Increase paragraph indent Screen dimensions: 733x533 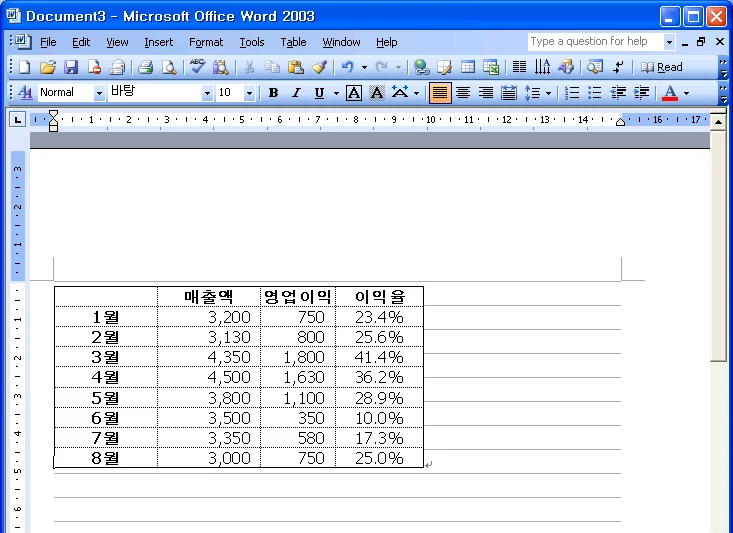641,93
